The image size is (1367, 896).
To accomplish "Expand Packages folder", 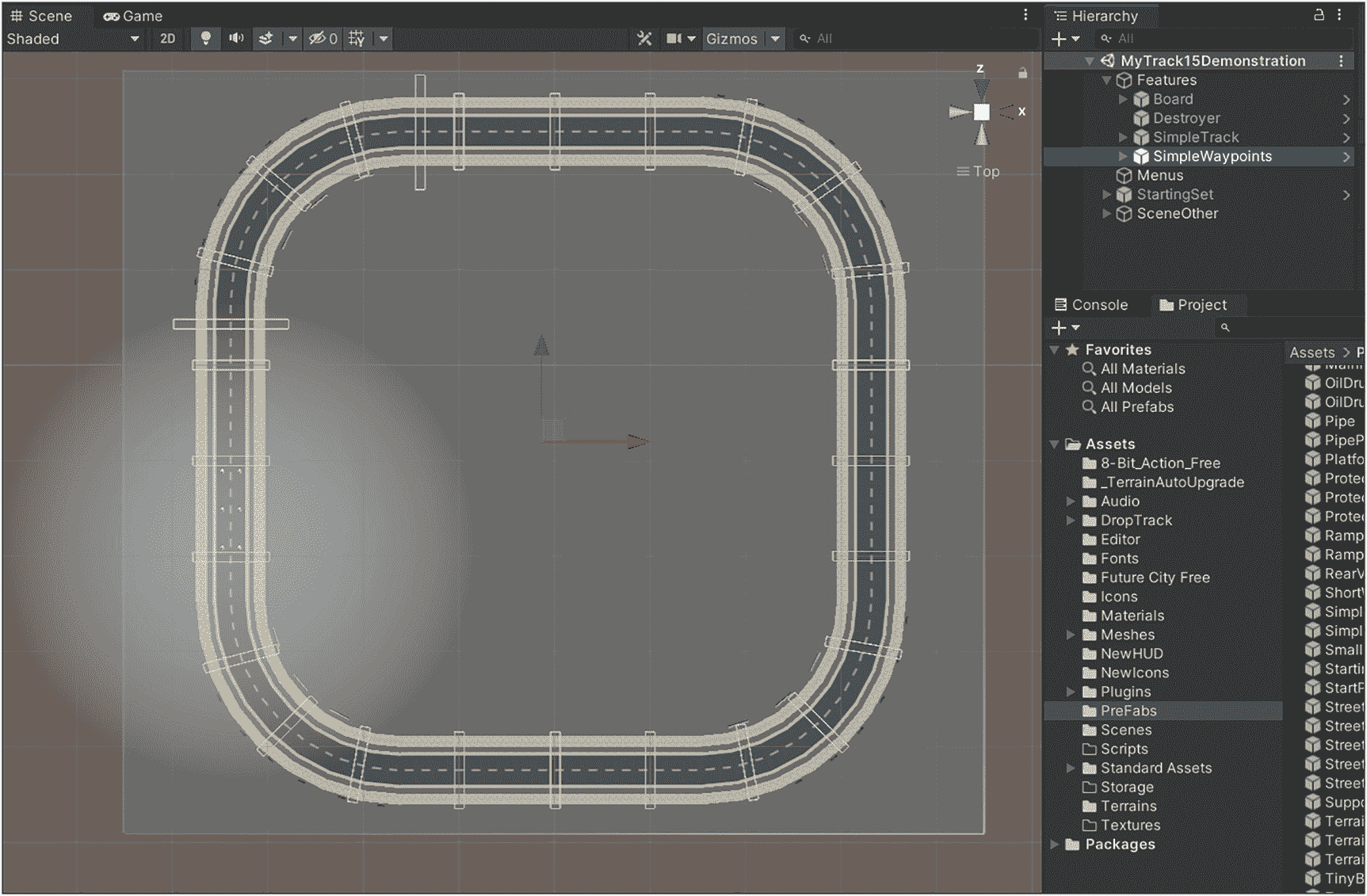I will [x=1055, y=845].
